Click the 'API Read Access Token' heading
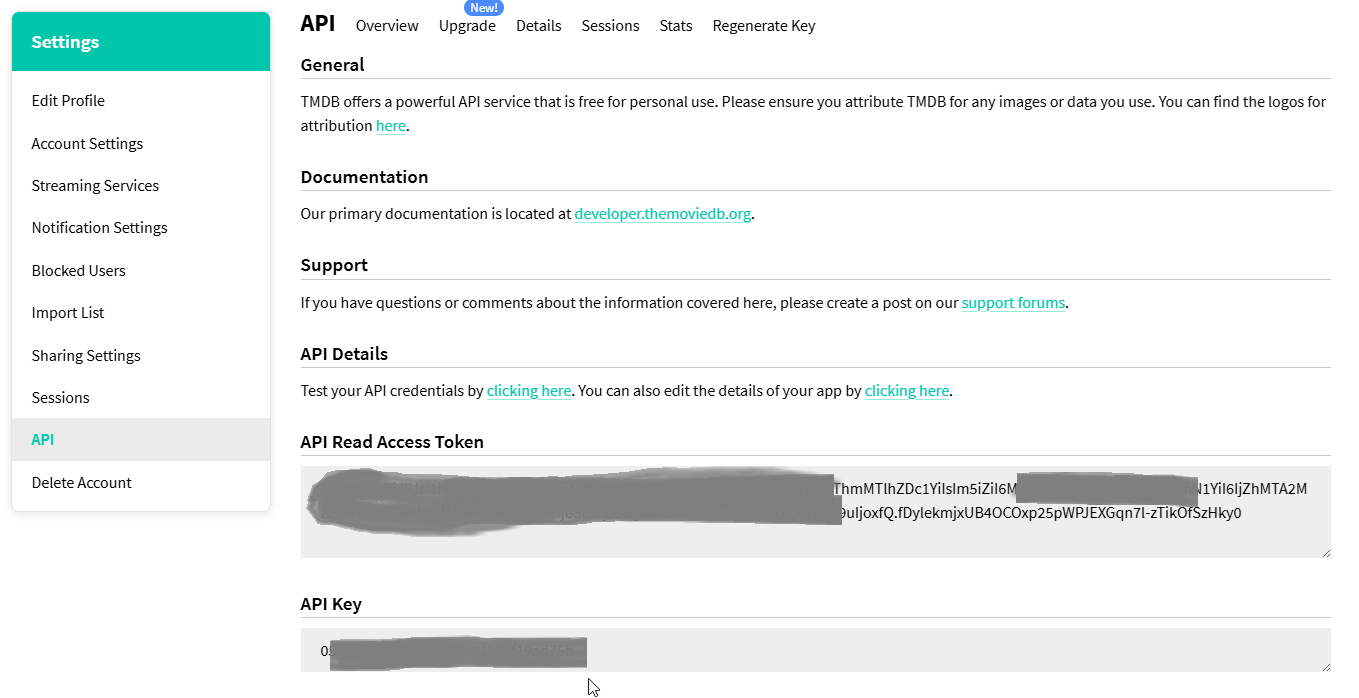Image resolution: width=1359 pixels, height=698 pixels. pos(392,442)
